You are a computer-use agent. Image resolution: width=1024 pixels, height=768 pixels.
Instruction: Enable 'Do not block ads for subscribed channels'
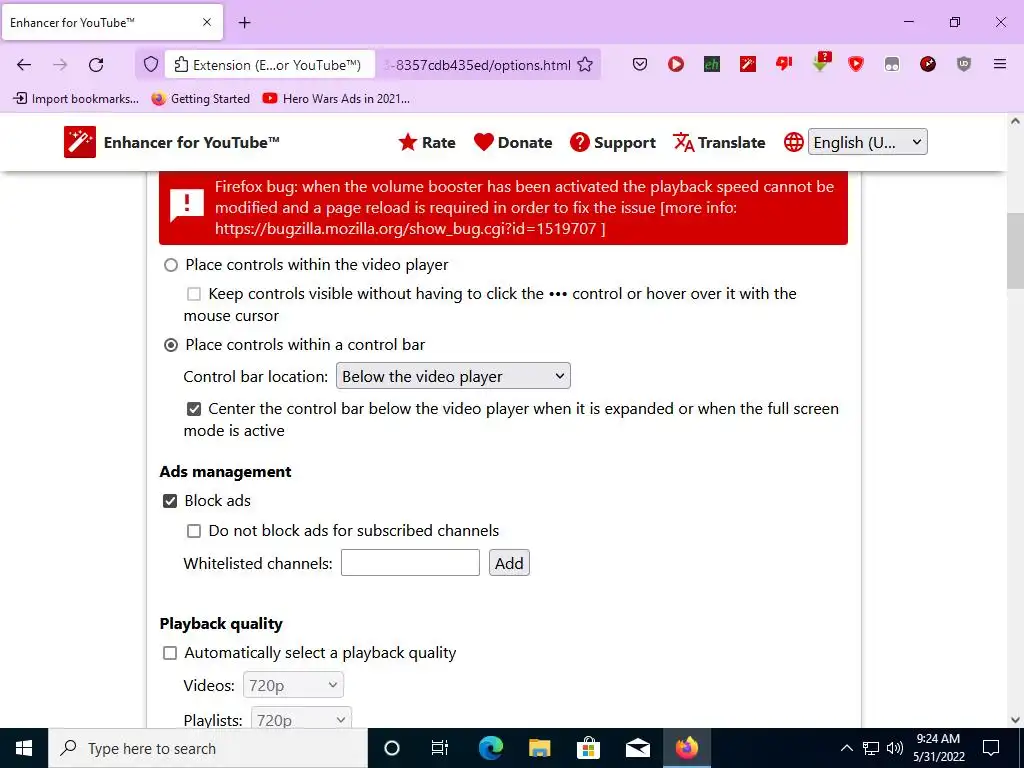[x=194, y=531]
